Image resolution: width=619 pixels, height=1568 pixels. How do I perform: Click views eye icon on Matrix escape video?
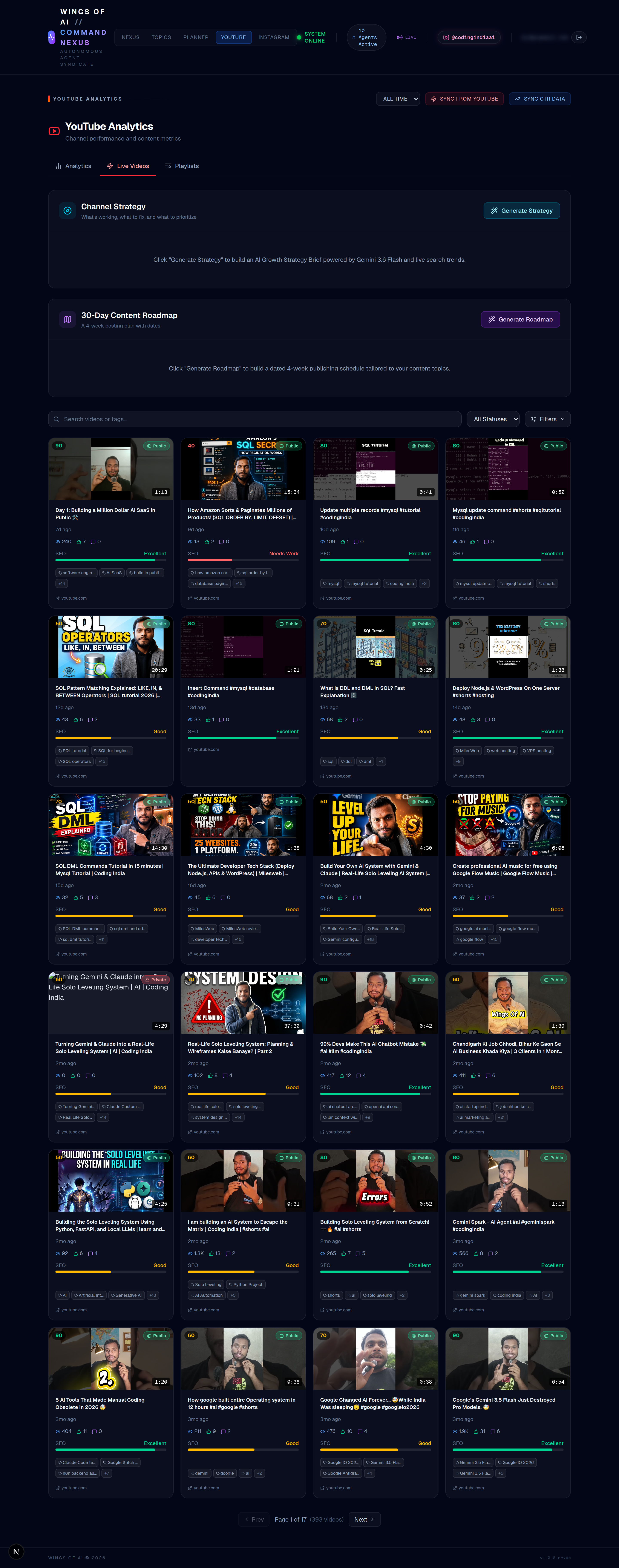pos(190,1253)
